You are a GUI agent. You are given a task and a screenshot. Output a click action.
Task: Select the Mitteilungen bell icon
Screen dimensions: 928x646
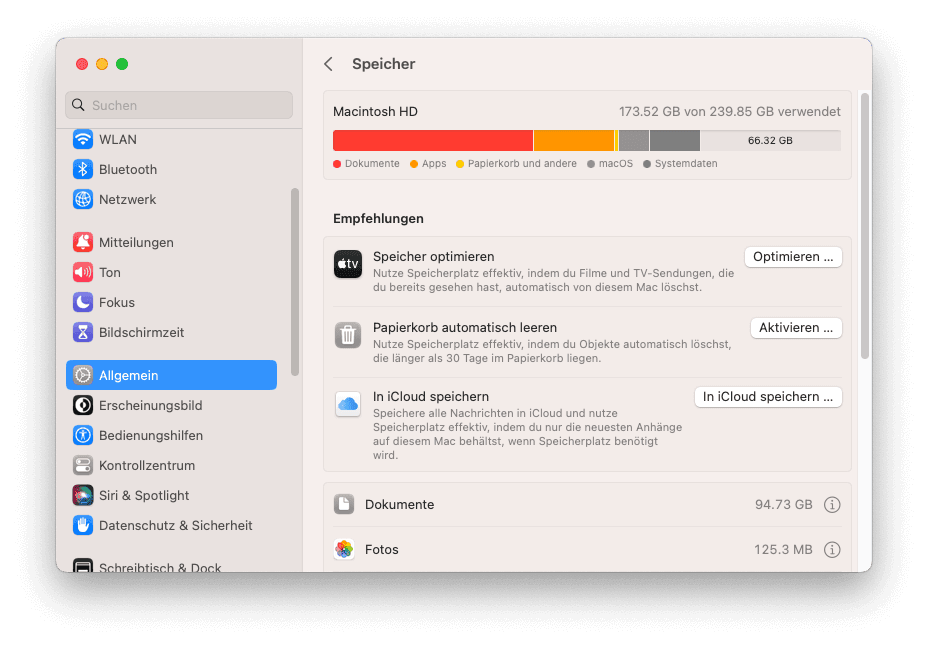[x=83, y=243]
